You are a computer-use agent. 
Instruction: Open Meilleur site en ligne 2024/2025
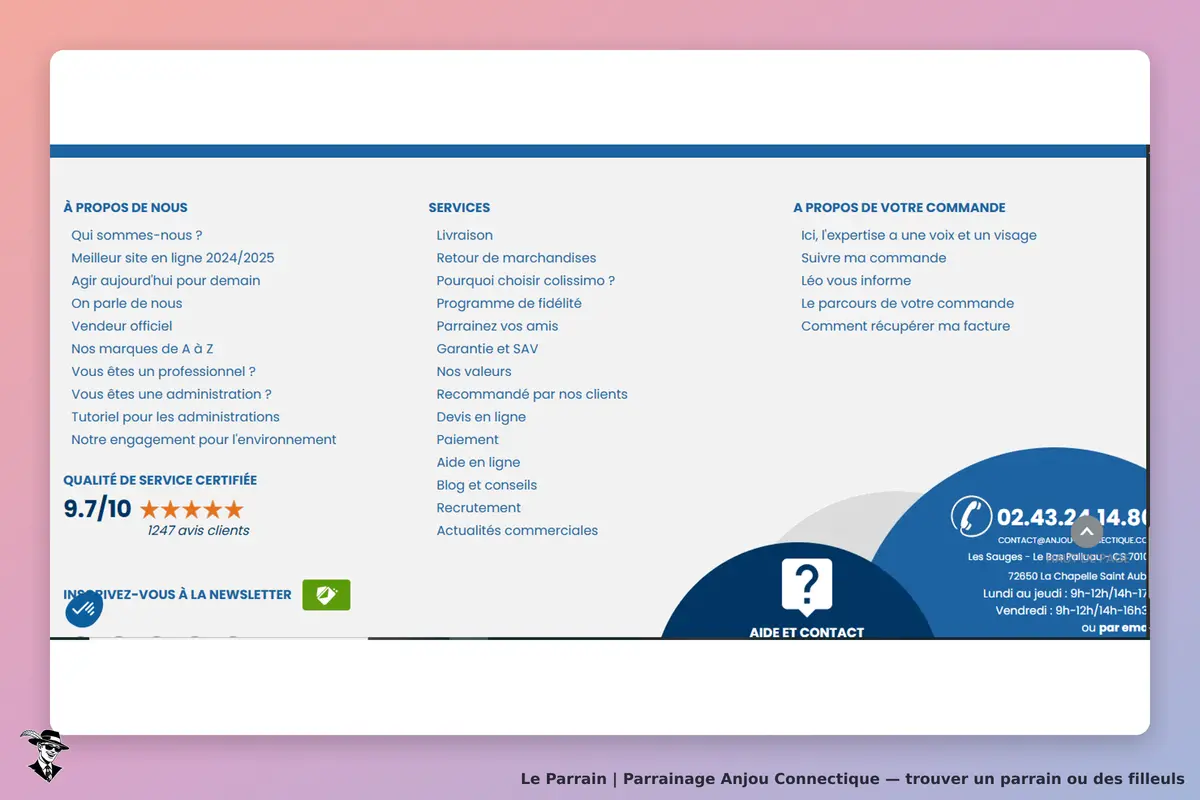coord(173,258)
